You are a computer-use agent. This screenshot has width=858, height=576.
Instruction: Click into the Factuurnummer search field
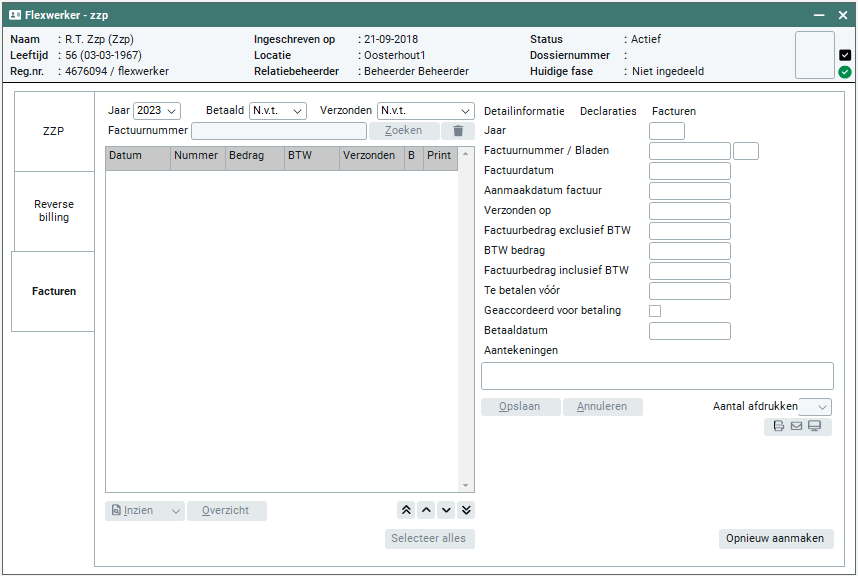click(x=279, y=131)
